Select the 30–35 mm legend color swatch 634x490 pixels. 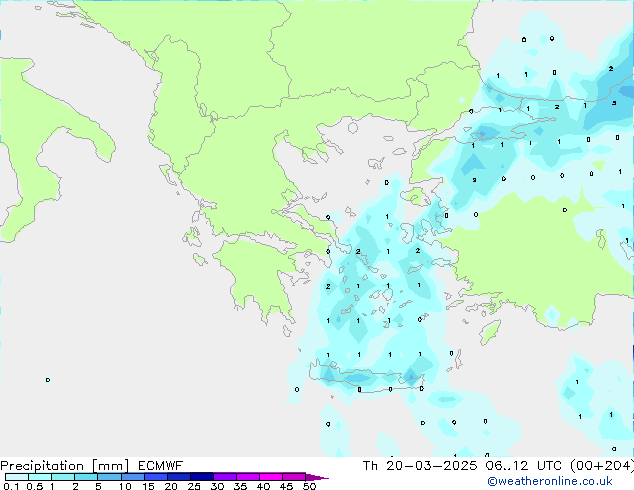[x=224, y=477]
